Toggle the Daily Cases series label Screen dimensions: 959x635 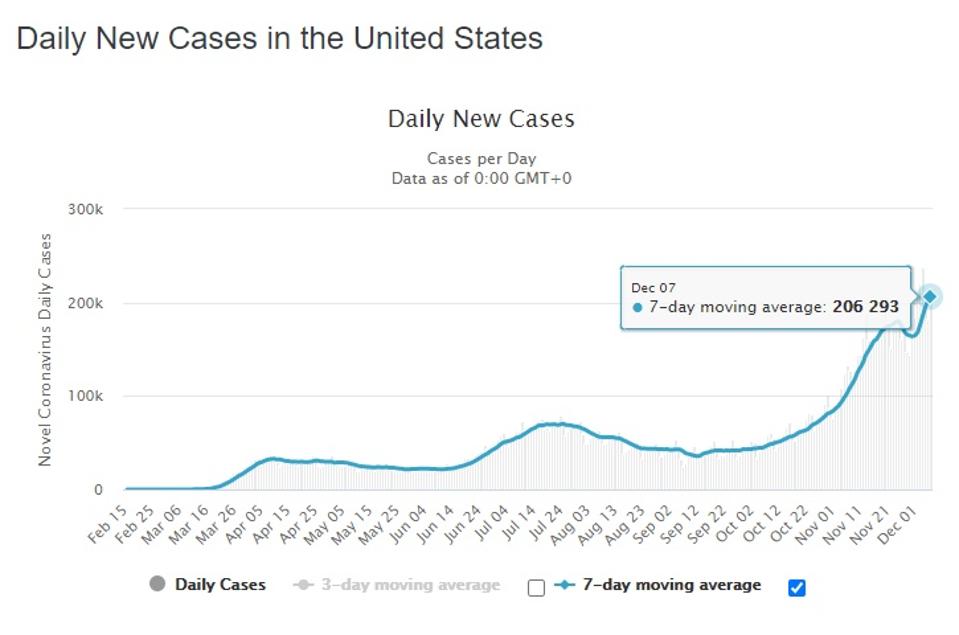220,585
